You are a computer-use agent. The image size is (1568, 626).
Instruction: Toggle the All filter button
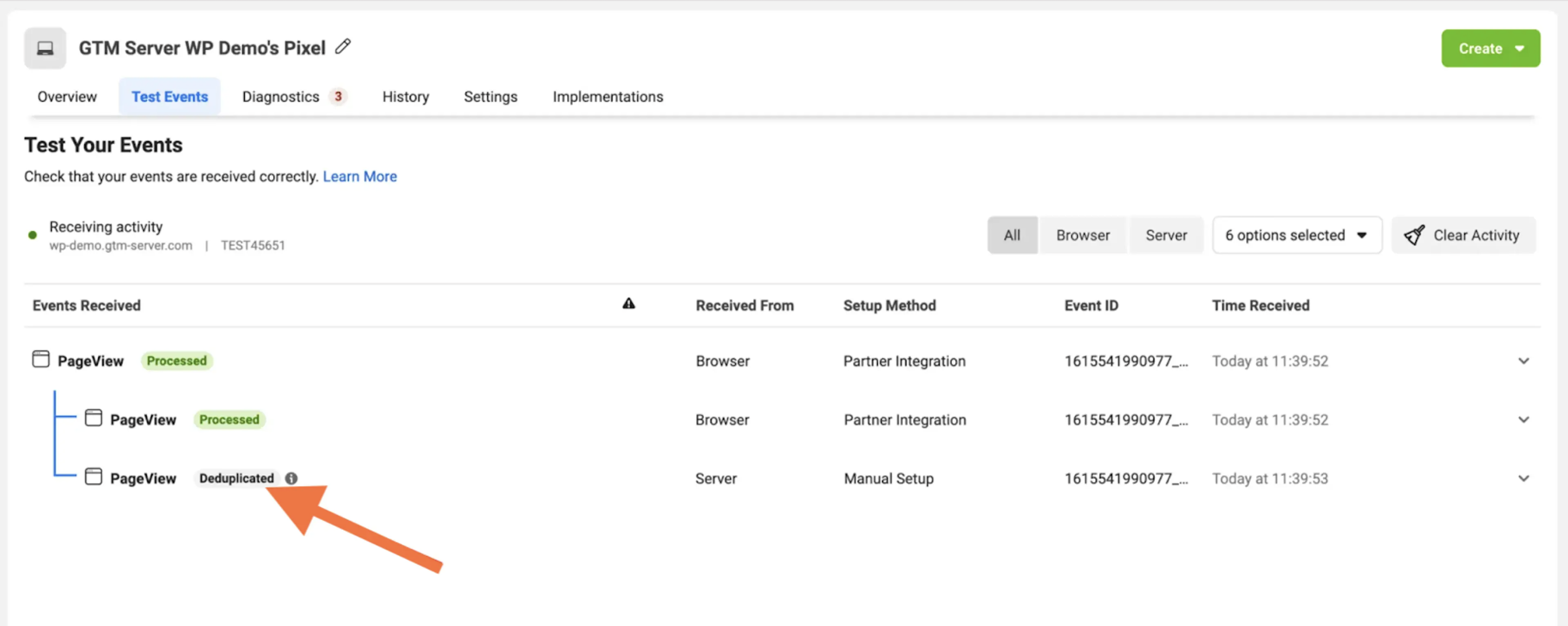click(1011, 234)
